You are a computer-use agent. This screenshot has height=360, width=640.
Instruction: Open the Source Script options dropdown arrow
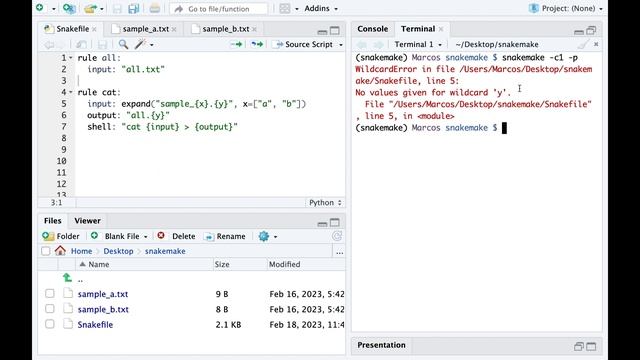click(340, 45)
